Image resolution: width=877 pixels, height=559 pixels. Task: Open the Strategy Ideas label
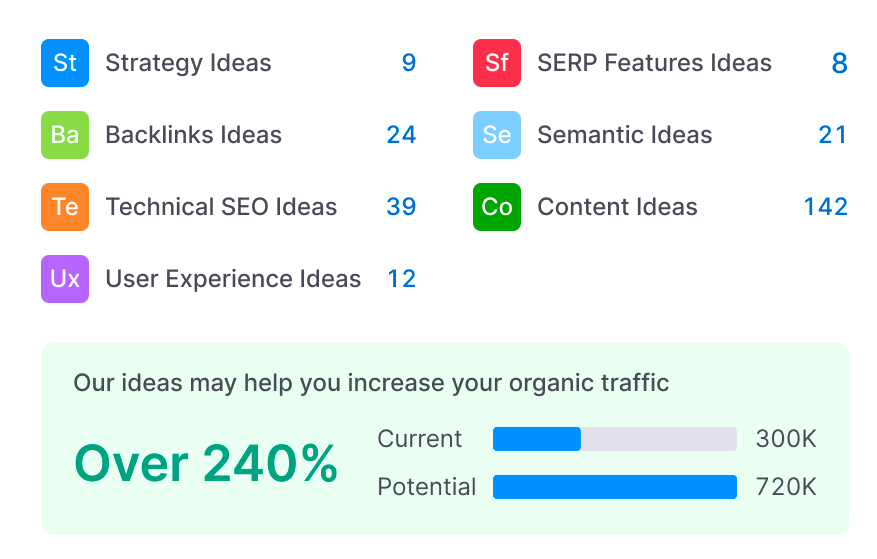(x=188, y=63)
